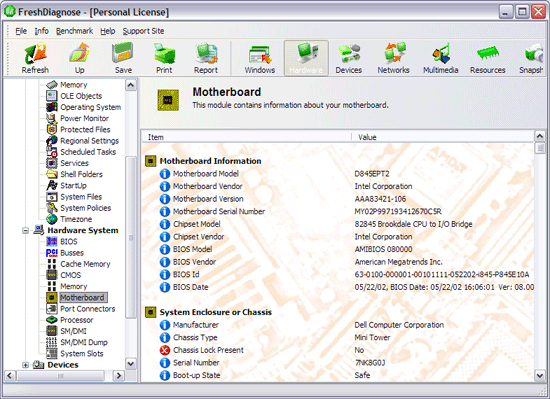Open Busses in the hardware tree
This screenshot has width=550, height=399.
click(x=72, y=253)
